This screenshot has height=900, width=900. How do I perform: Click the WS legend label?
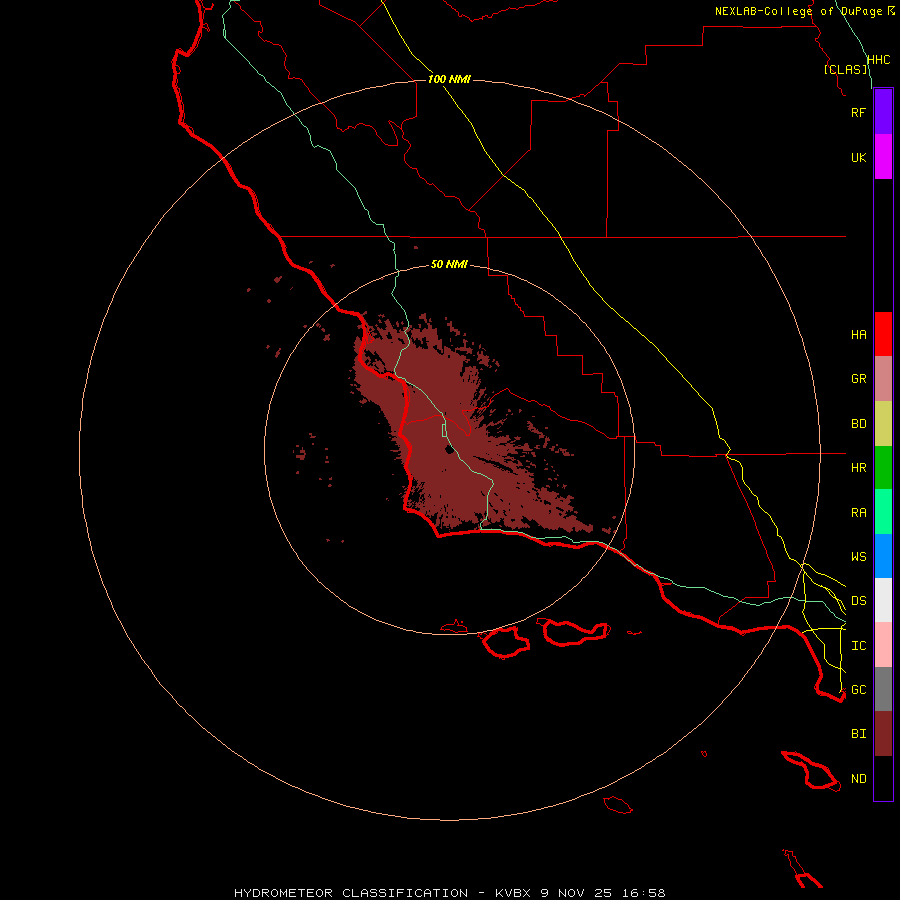pos(858,556)
